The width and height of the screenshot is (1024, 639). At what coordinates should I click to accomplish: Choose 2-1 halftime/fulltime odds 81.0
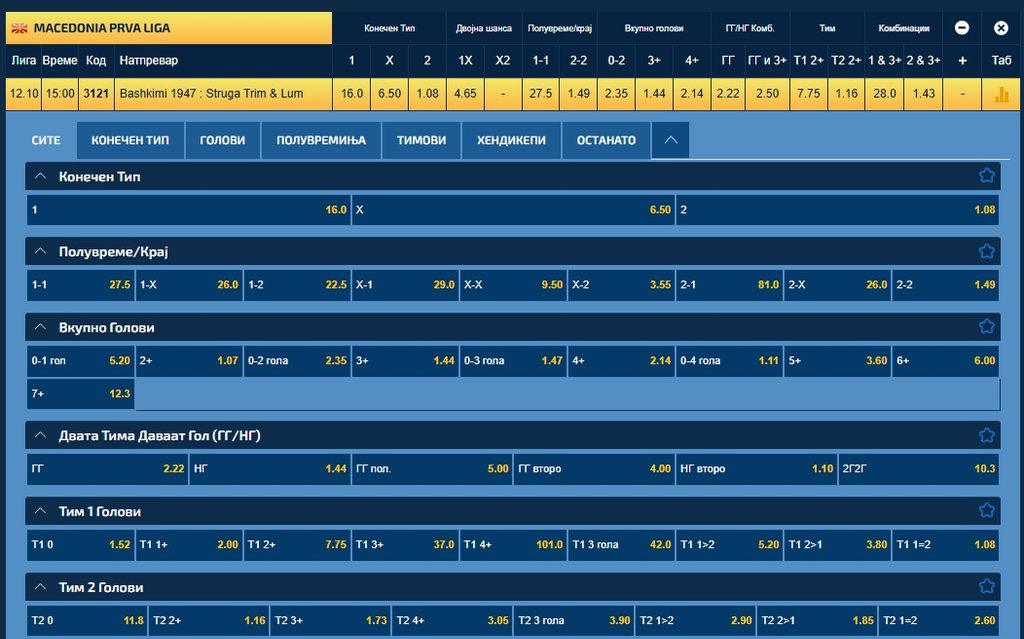click(x=729, y=285)
